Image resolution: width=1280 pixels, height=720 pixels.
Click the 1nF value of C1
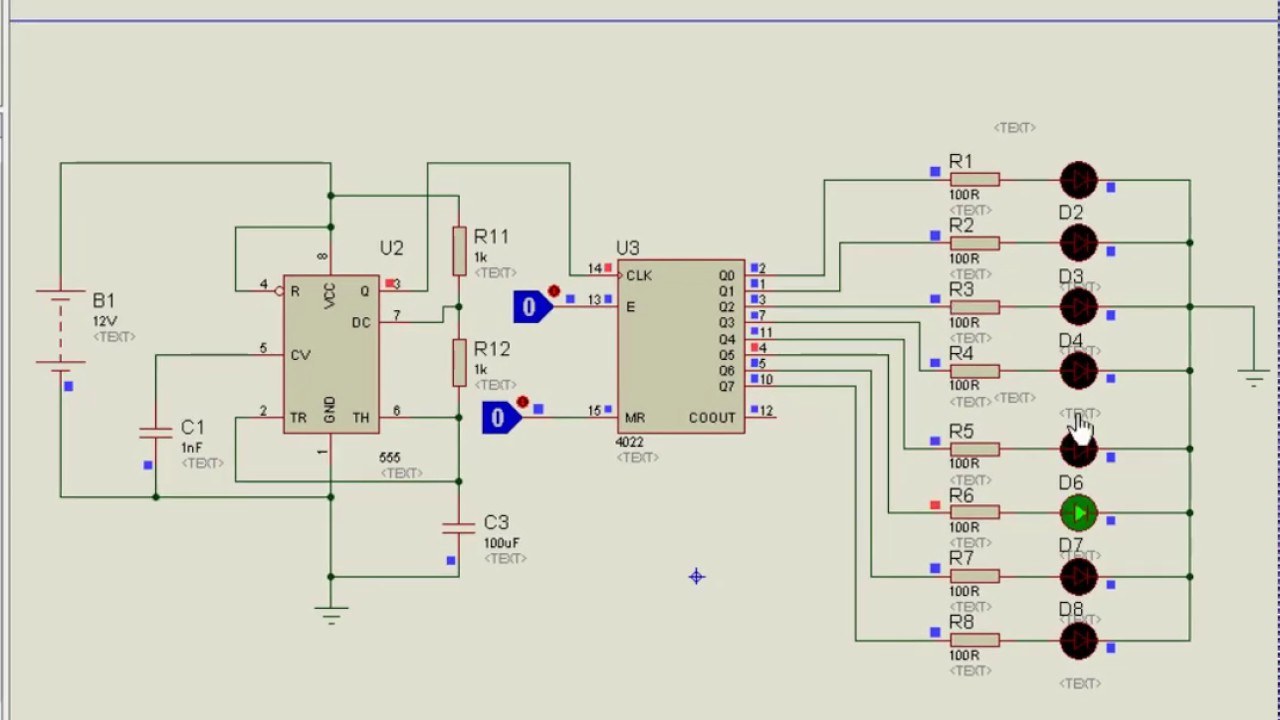[x=192, y=448]
